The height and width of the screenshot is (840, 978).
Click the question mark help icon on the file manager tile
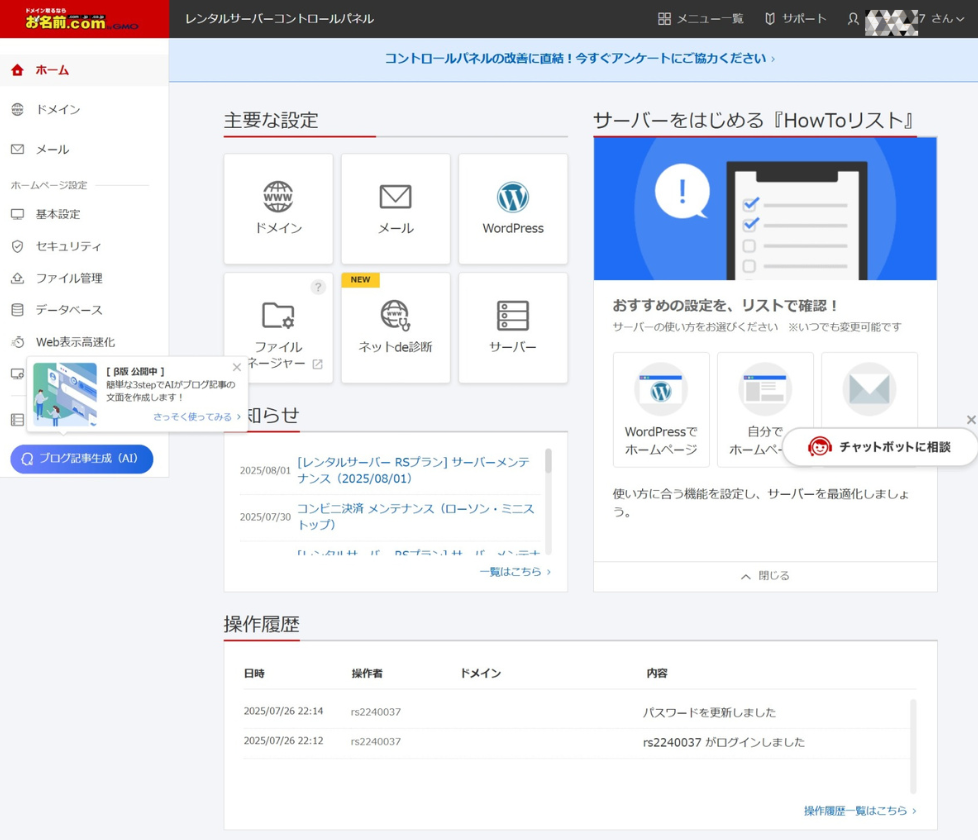pyautogui.click(x=318, y=288)
